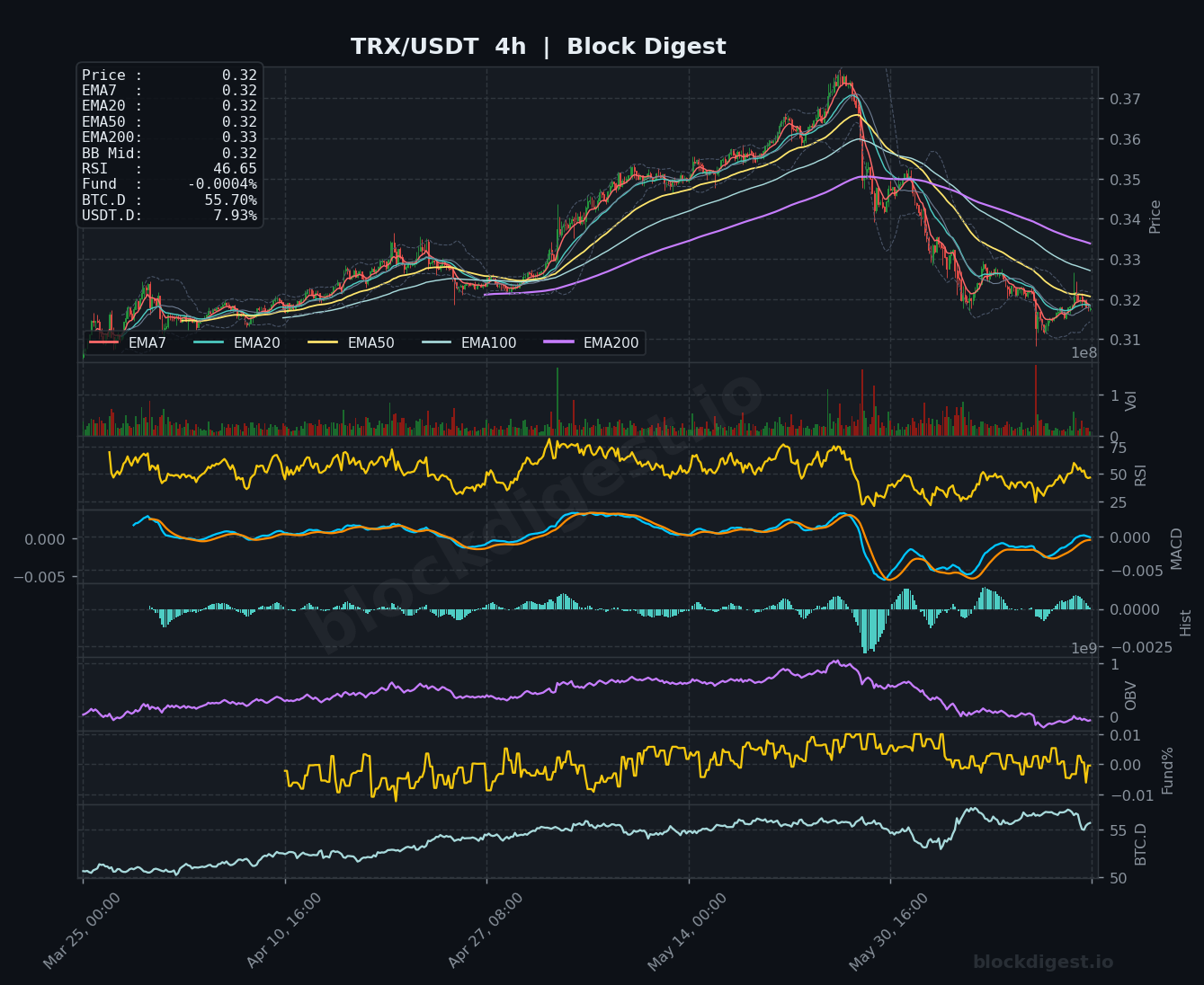Click the blockdigest.io footer text
The width and height of the screenshot is (1204, 985).
[x=1043, y=963]
